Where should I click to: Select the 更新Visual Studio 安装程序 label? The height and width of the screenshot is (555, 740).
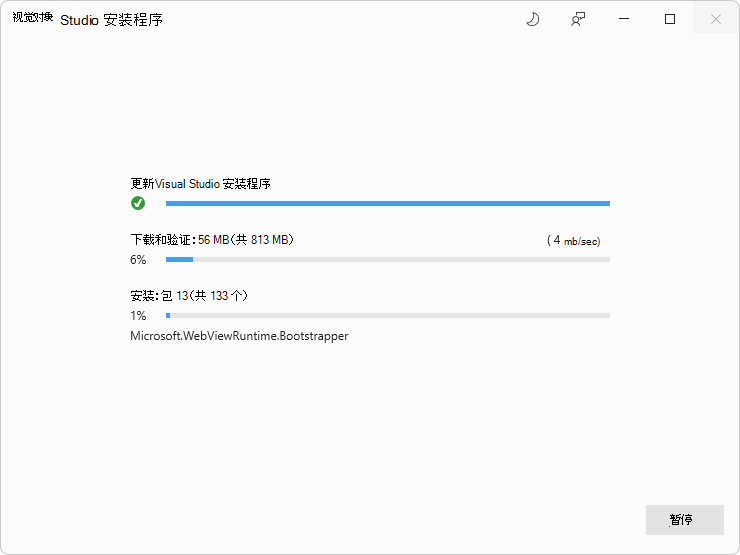(201, 184)
